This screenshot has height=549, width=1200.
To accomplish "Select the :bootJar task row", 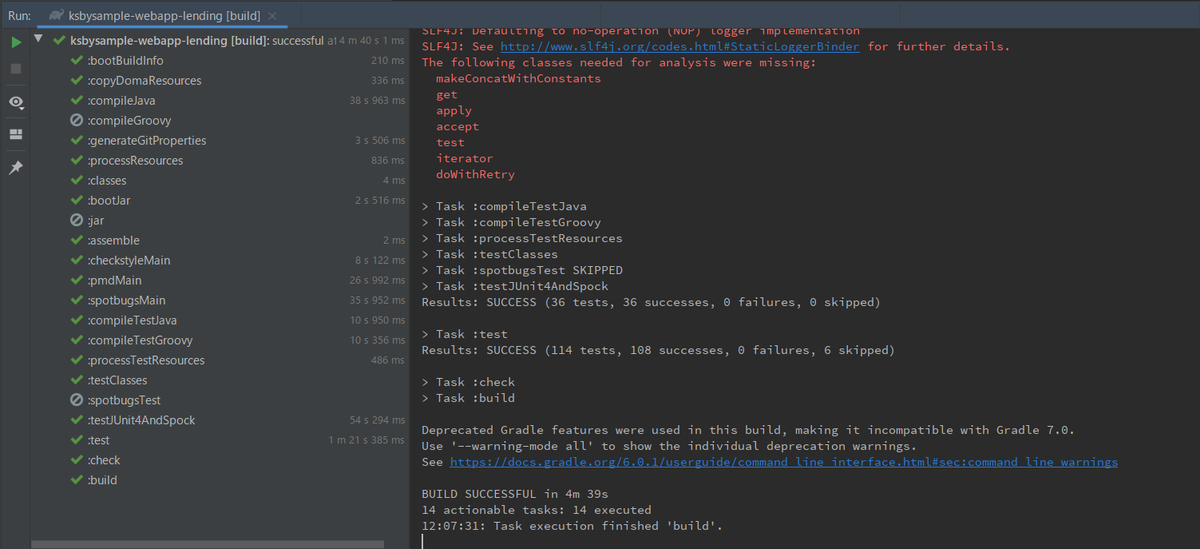I will click(220, 200).
